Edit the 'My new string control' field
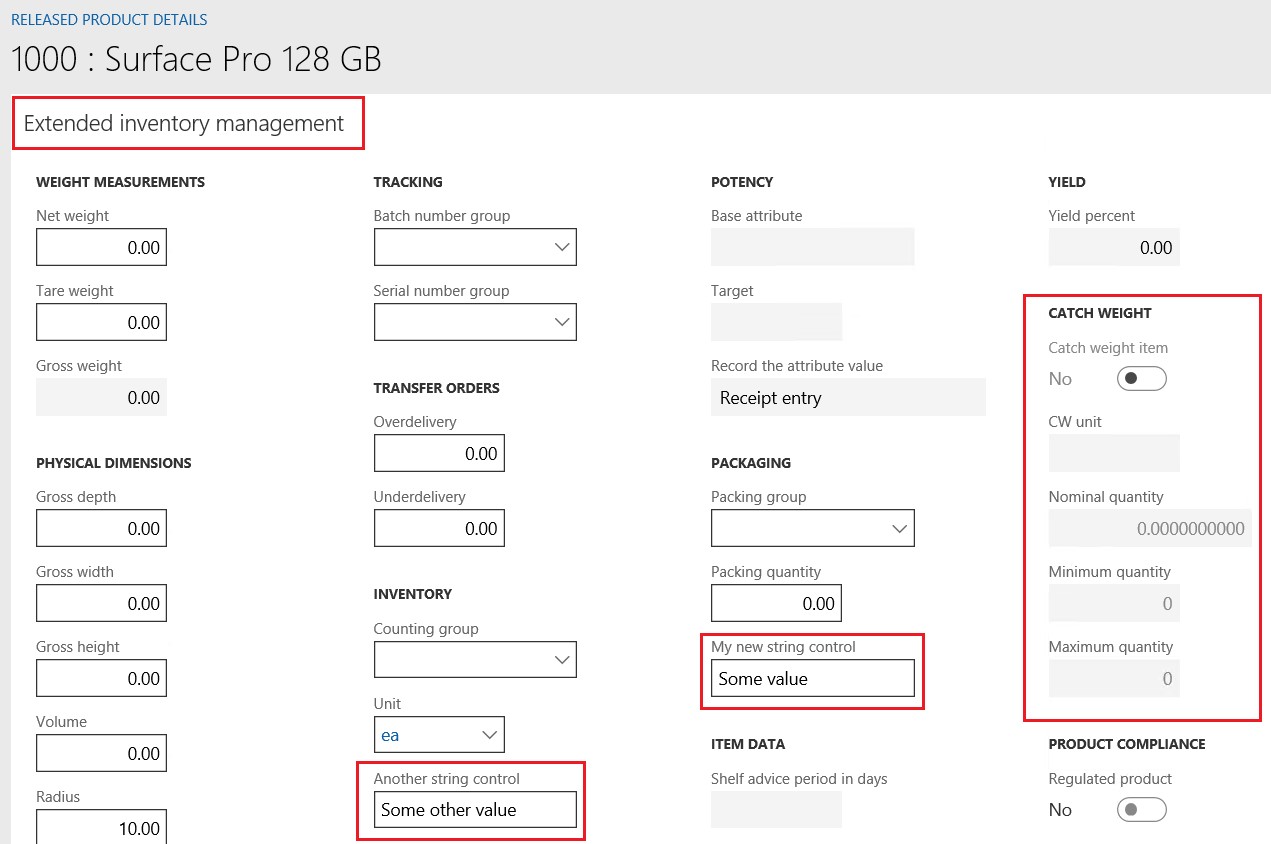Viewport: 1271px width, 844px height. pos(811,678)
